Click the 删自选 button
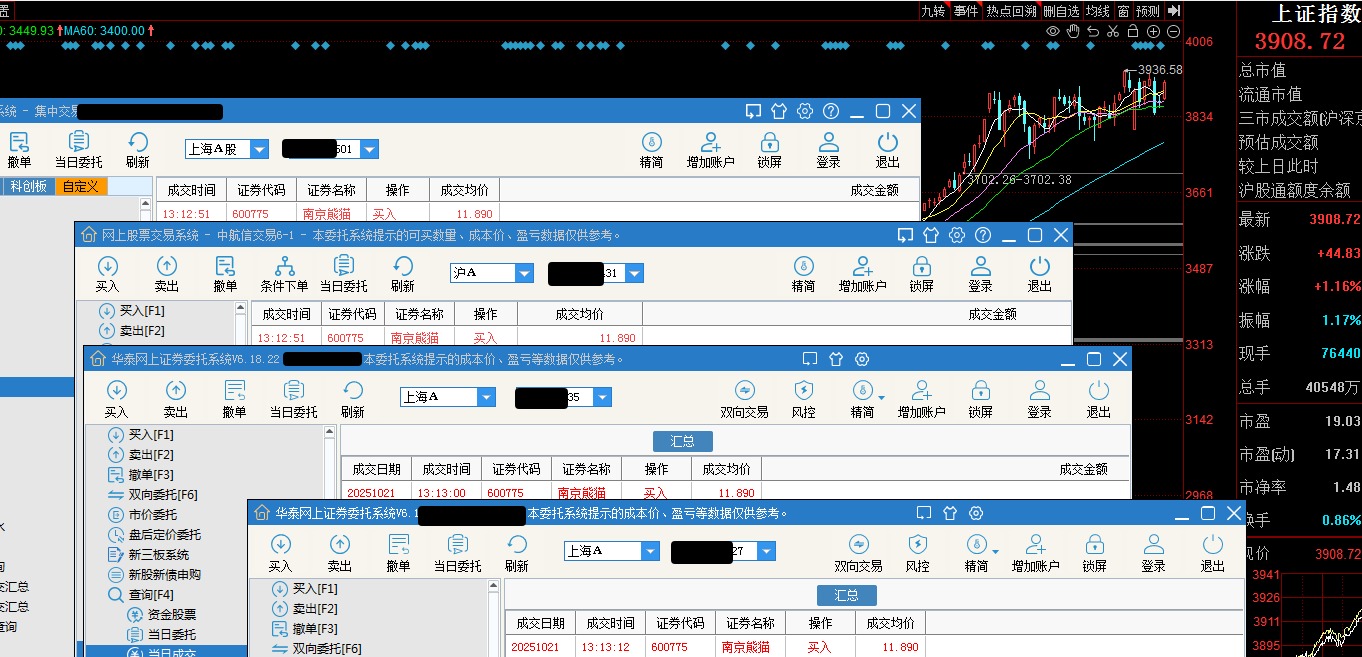The image size is (1362, 657). (1061, 11)
